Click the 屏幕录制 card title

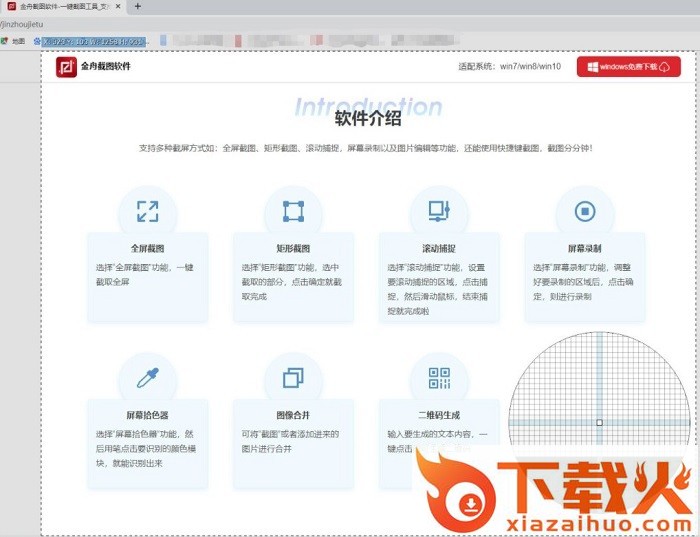pyautogui.click(x=584, y=249)
